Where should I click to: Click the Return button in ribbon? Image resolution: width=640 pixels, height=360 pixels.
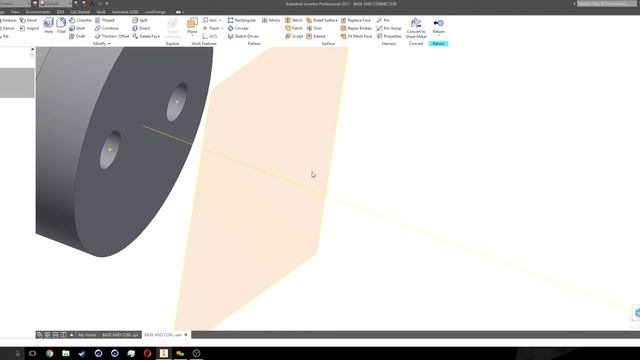click(x=438, y=26)
